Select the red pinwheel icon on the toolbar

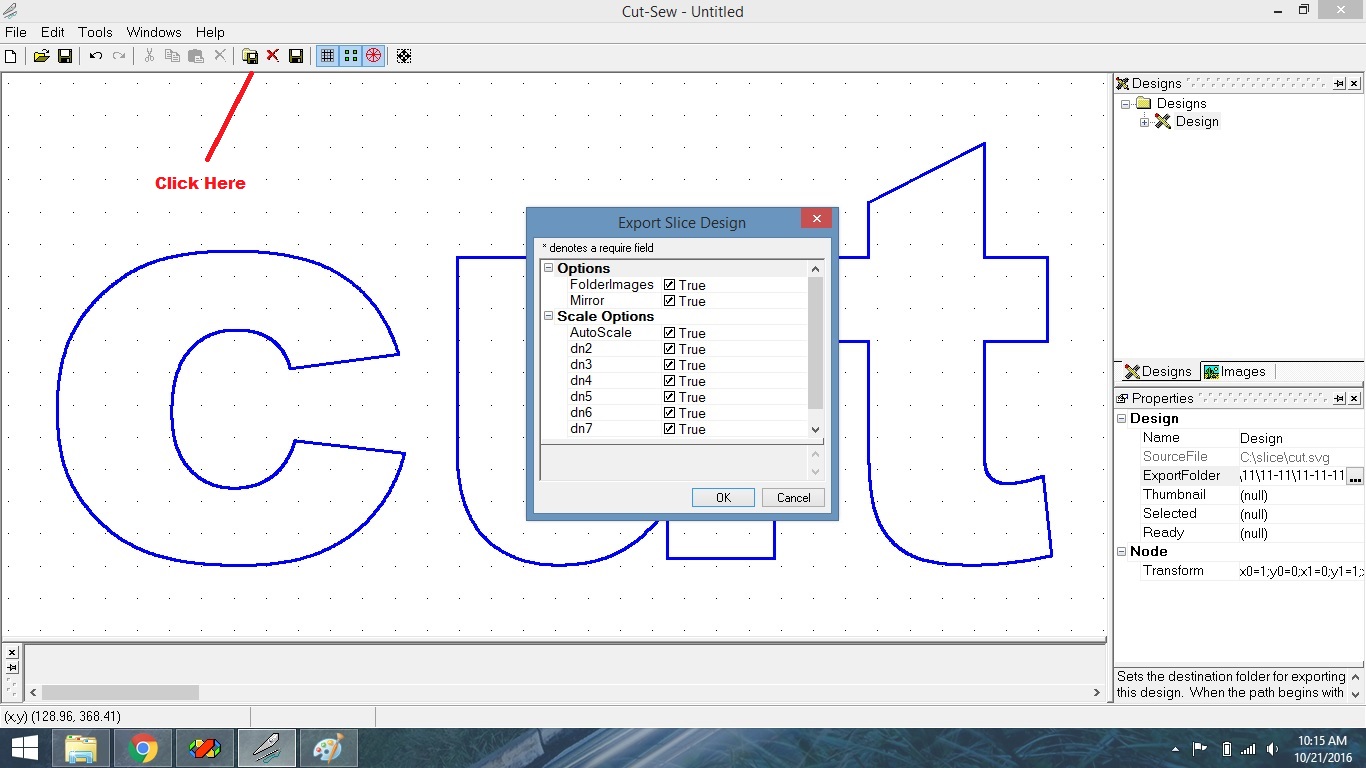point(372,55)
